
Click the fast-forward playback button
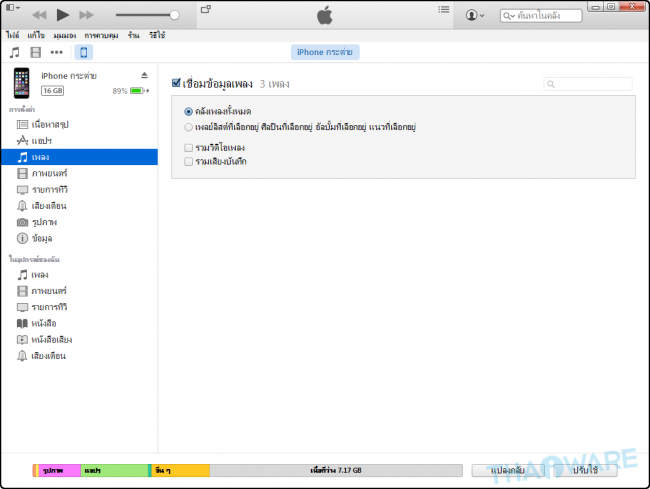coord(86,15)
